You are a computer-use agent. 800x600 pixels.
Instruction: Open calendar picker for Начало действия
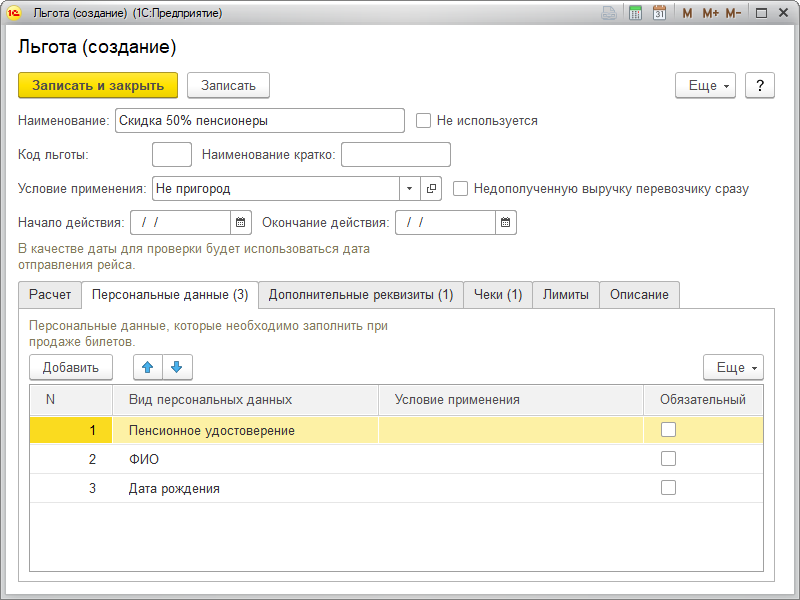tap(240, 222)
